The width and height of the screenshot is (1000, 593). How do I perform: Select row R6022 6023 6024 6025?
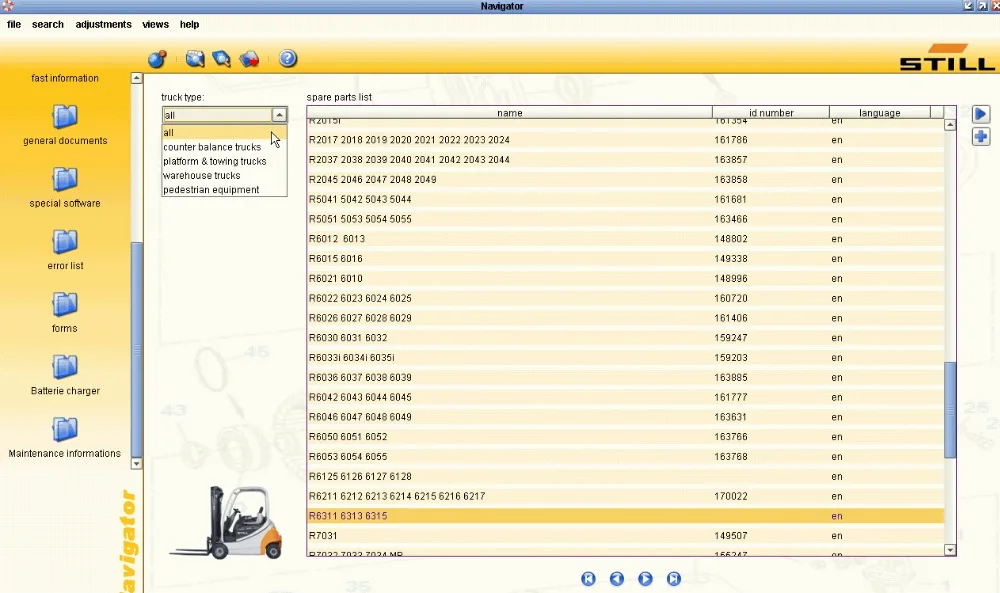click(625, 298)
